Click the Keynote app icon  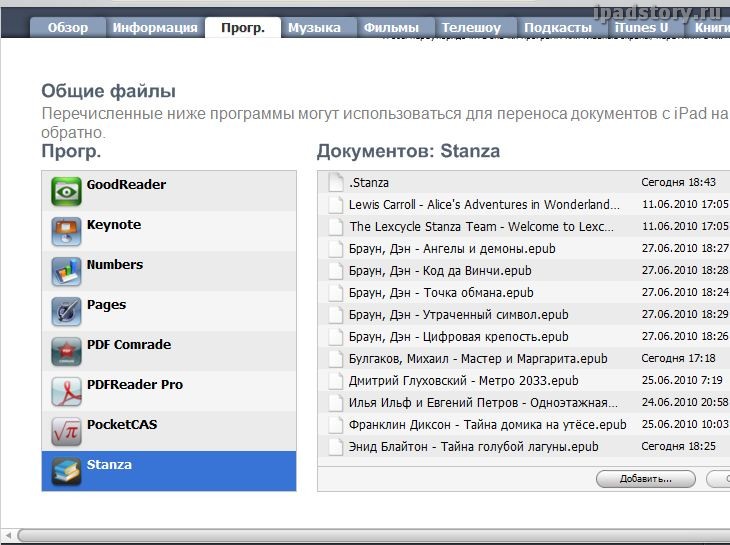(66, 231)
